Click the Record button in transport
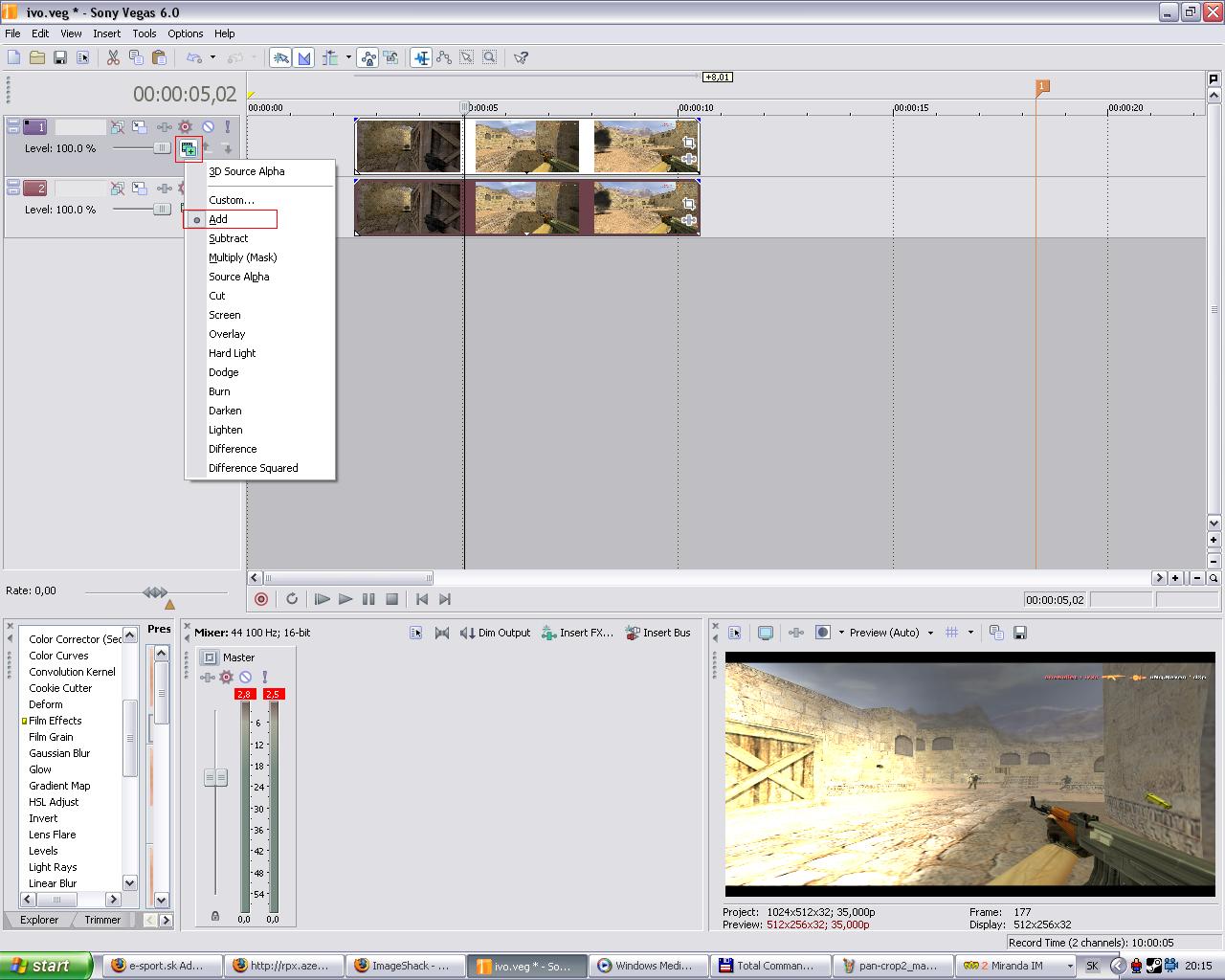The image size is (1225, 980). [x=261, y=599]
